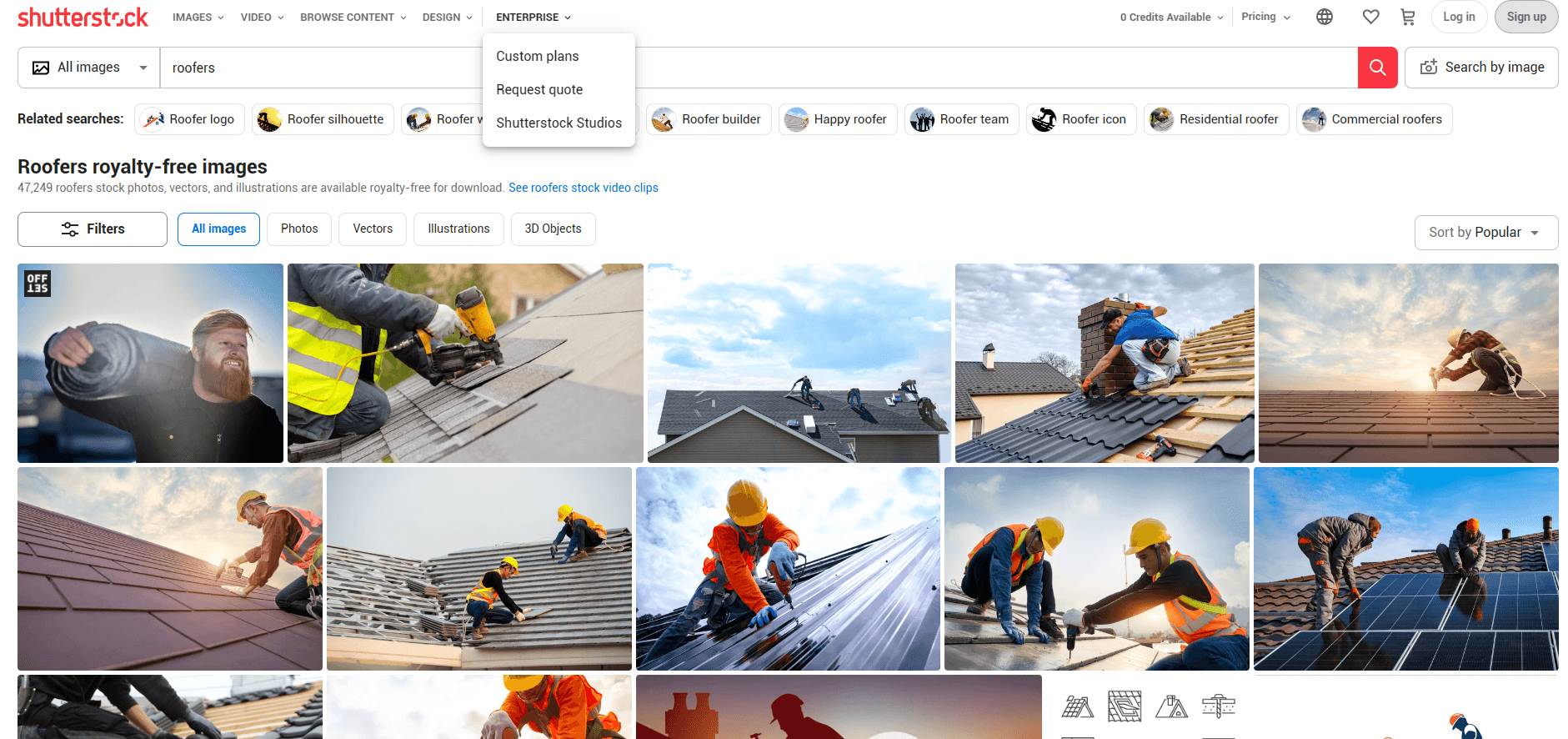Open the favorites heart icon
The height and width of the screenshot is (739, 1568).
(1370, 17)
